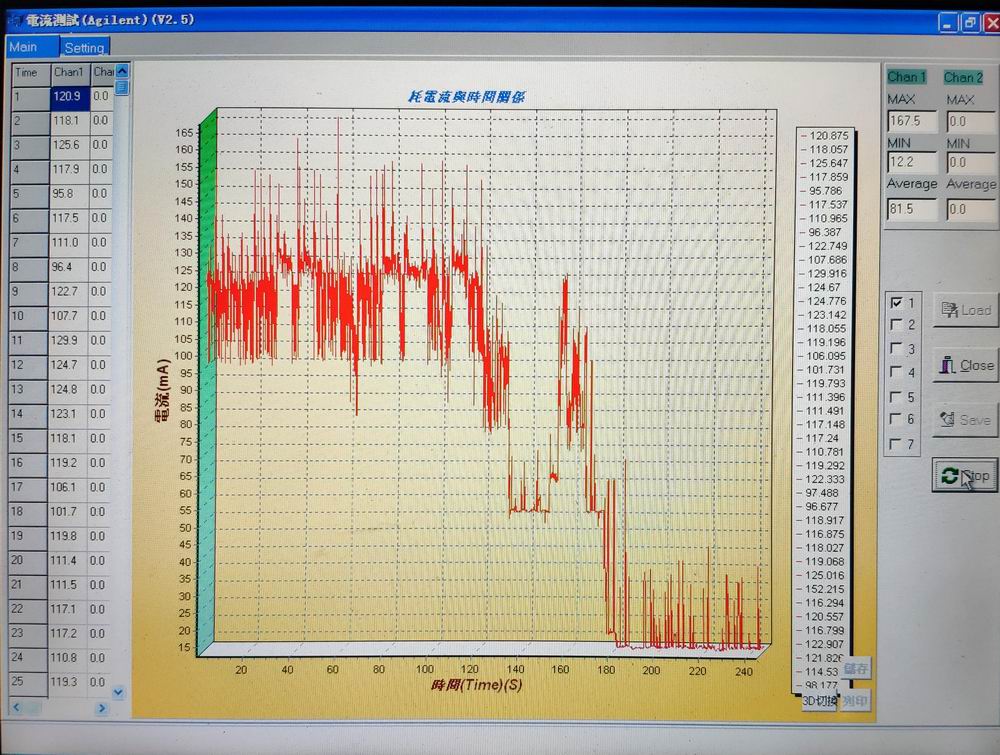Click the 儲存 store button below legend
Image resolution: width=1000 pixels, height=755 pixels.
(855, 668)
